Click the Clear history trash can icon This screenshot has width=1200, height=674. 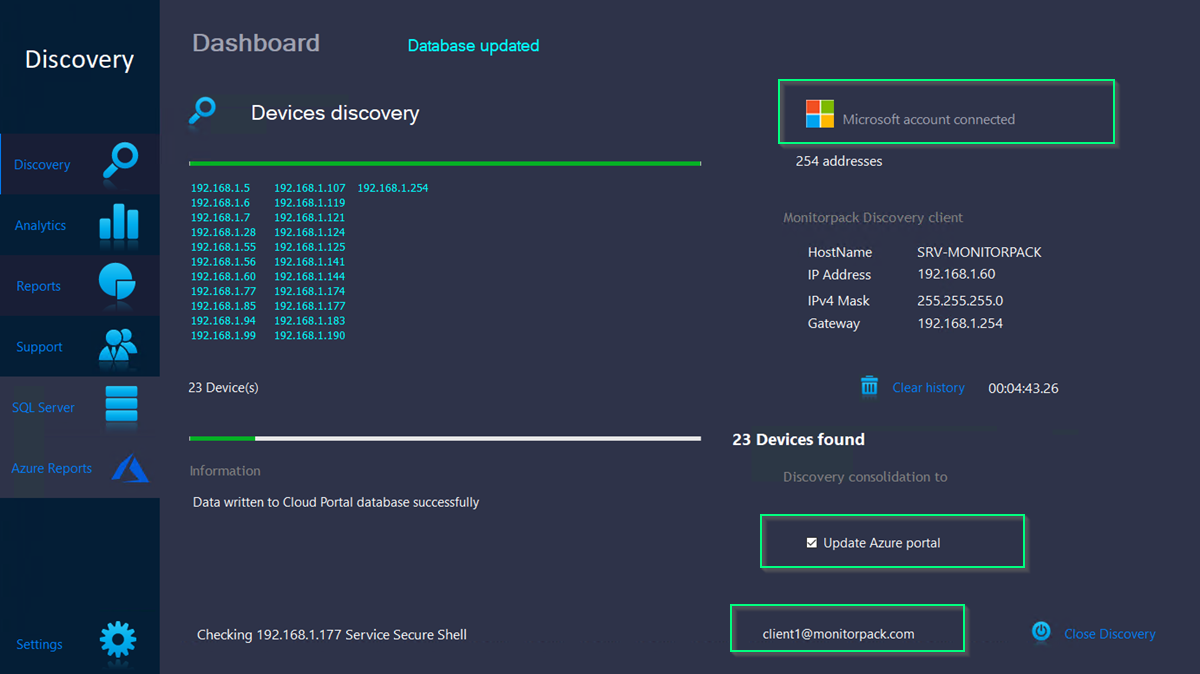point(870,386)
